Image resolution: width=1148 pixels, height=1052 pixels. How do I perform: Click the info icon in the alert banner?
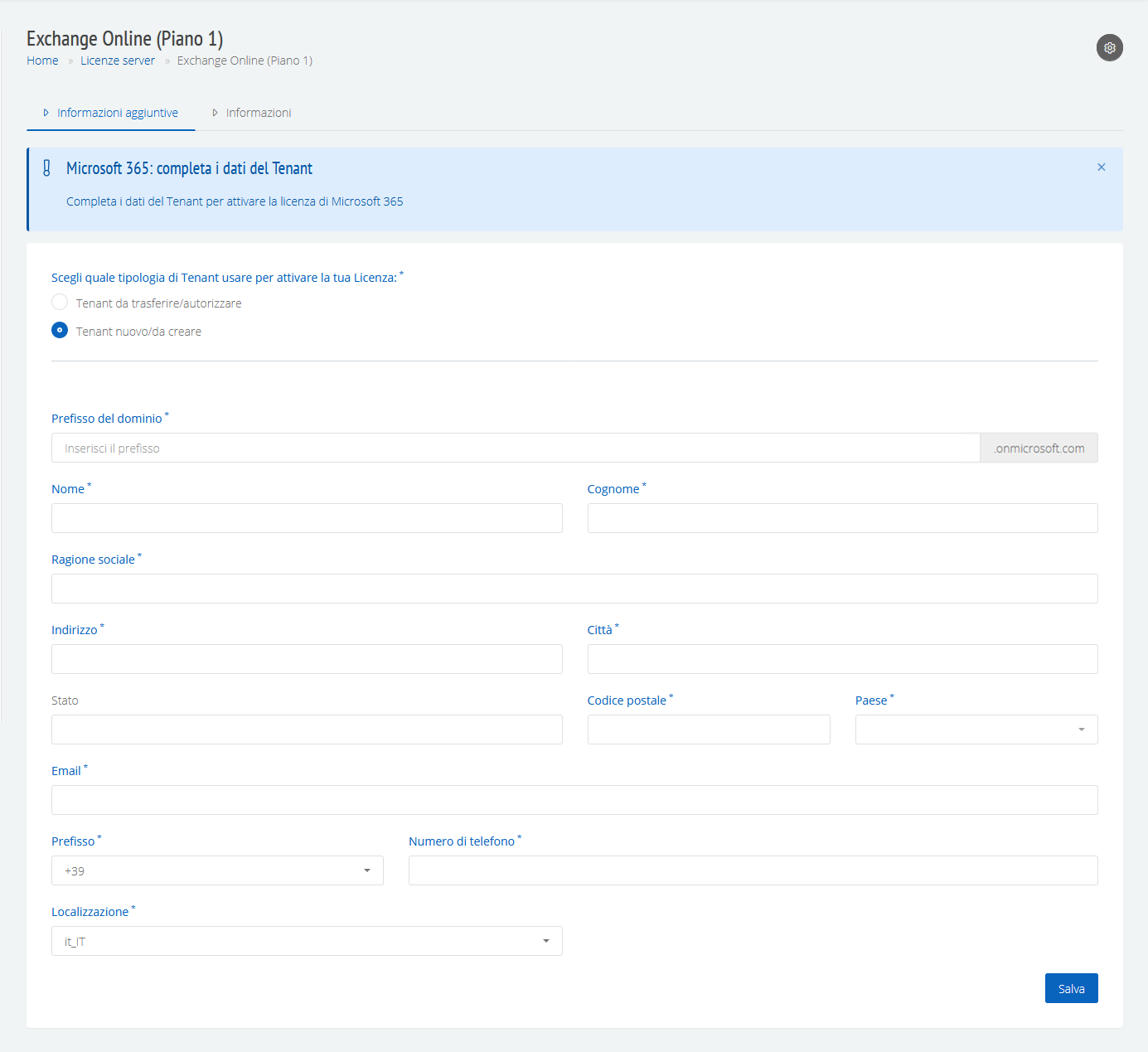click(x=46, y=168)
